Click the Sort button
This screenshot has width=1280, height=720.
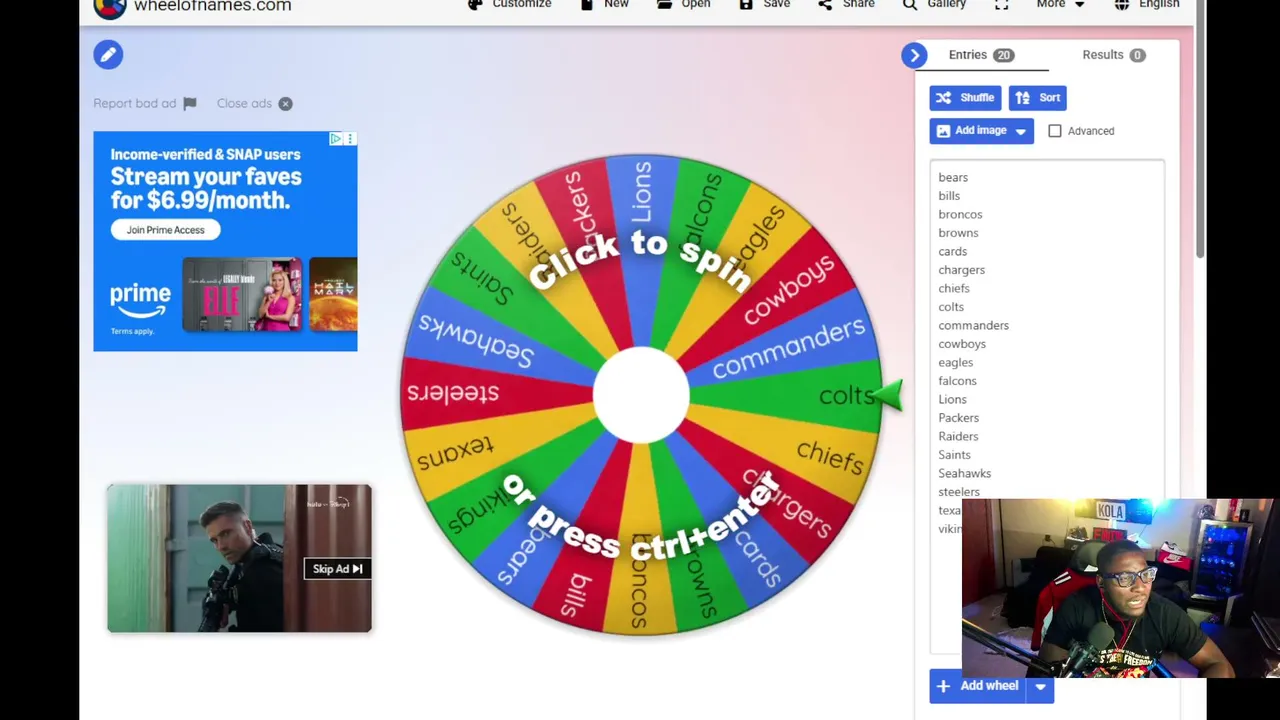(1038, 98)
